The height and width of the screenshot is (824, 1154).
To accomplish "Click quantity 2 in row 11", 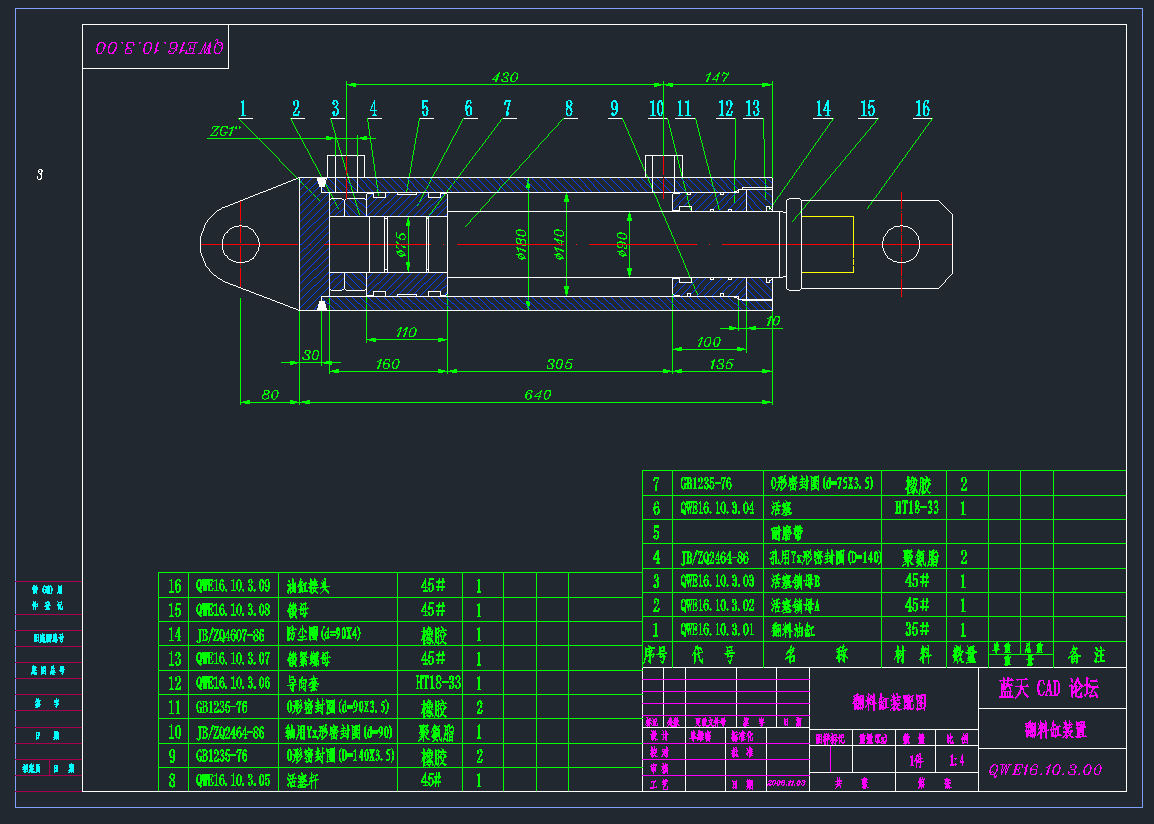I will click(x=479, y=708).
